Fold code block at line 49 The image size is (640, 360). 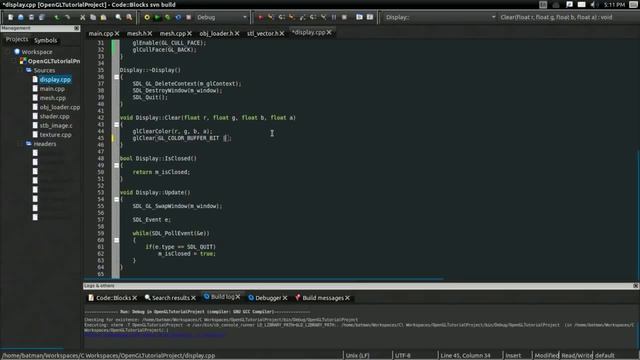coord(116,165)
